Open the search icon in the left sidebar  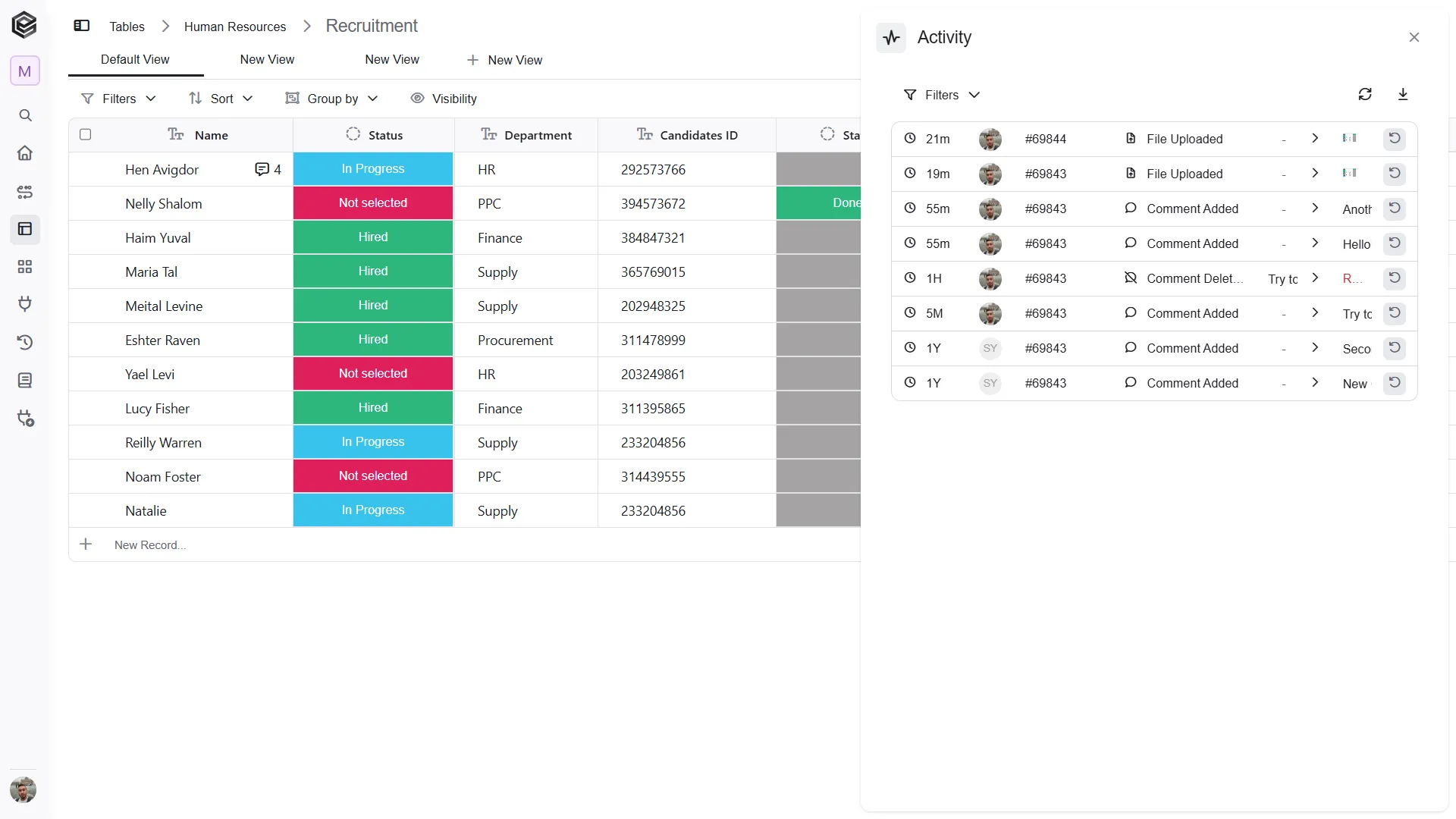(x=25, y=115)
